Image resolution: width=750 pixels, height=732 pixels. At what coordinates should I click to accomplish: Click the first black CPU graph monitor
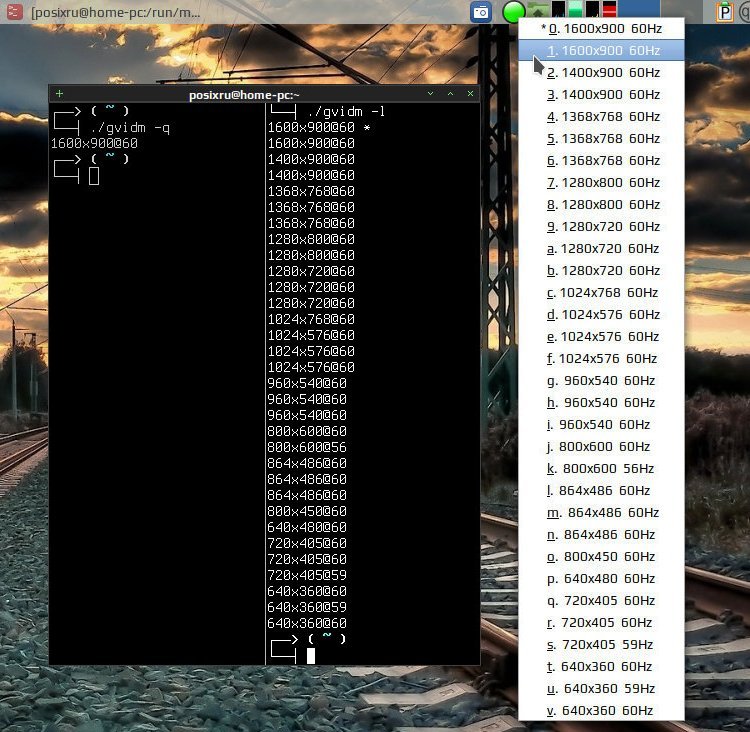point(558,9)
